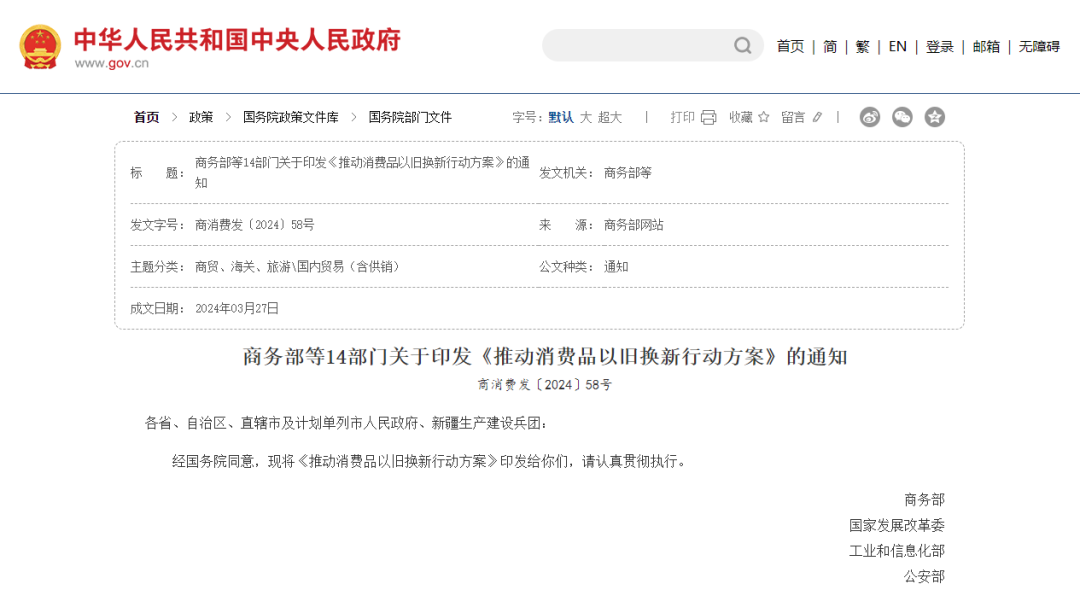Click the magnifier icon to search
The height and width of the screenshot is (590, 1080).
(741, 46)
